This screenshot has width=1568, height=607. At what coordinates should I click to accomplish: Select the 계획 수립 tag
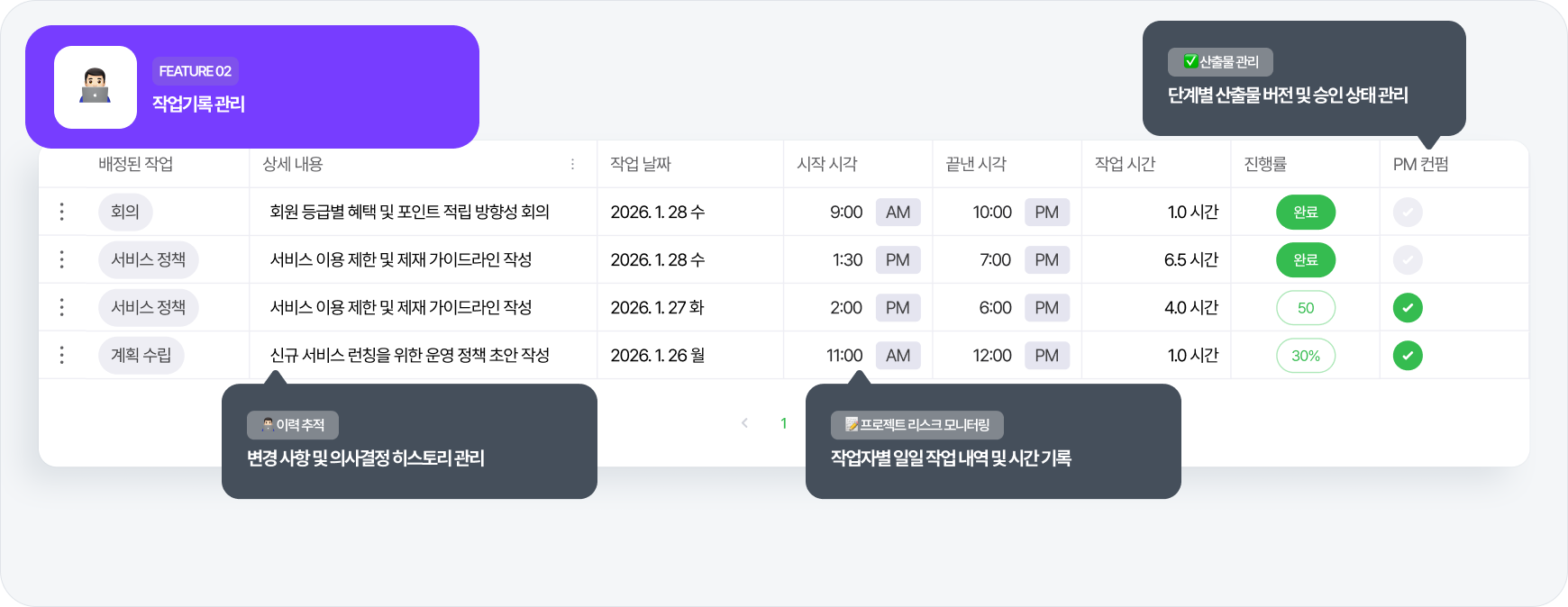click(141, 355)
